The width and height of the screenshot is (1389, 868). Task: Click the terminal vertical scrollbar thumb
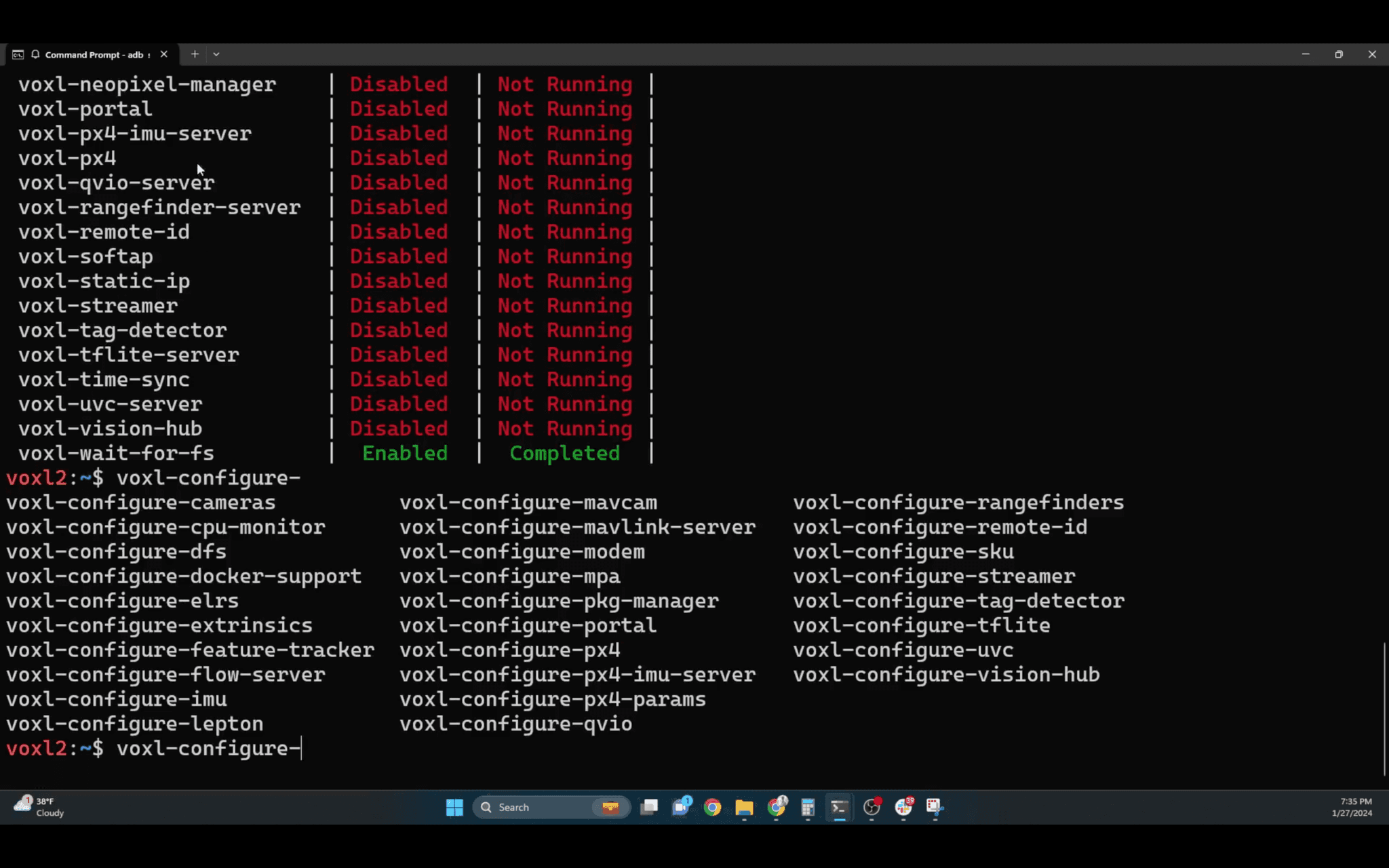1384,709
